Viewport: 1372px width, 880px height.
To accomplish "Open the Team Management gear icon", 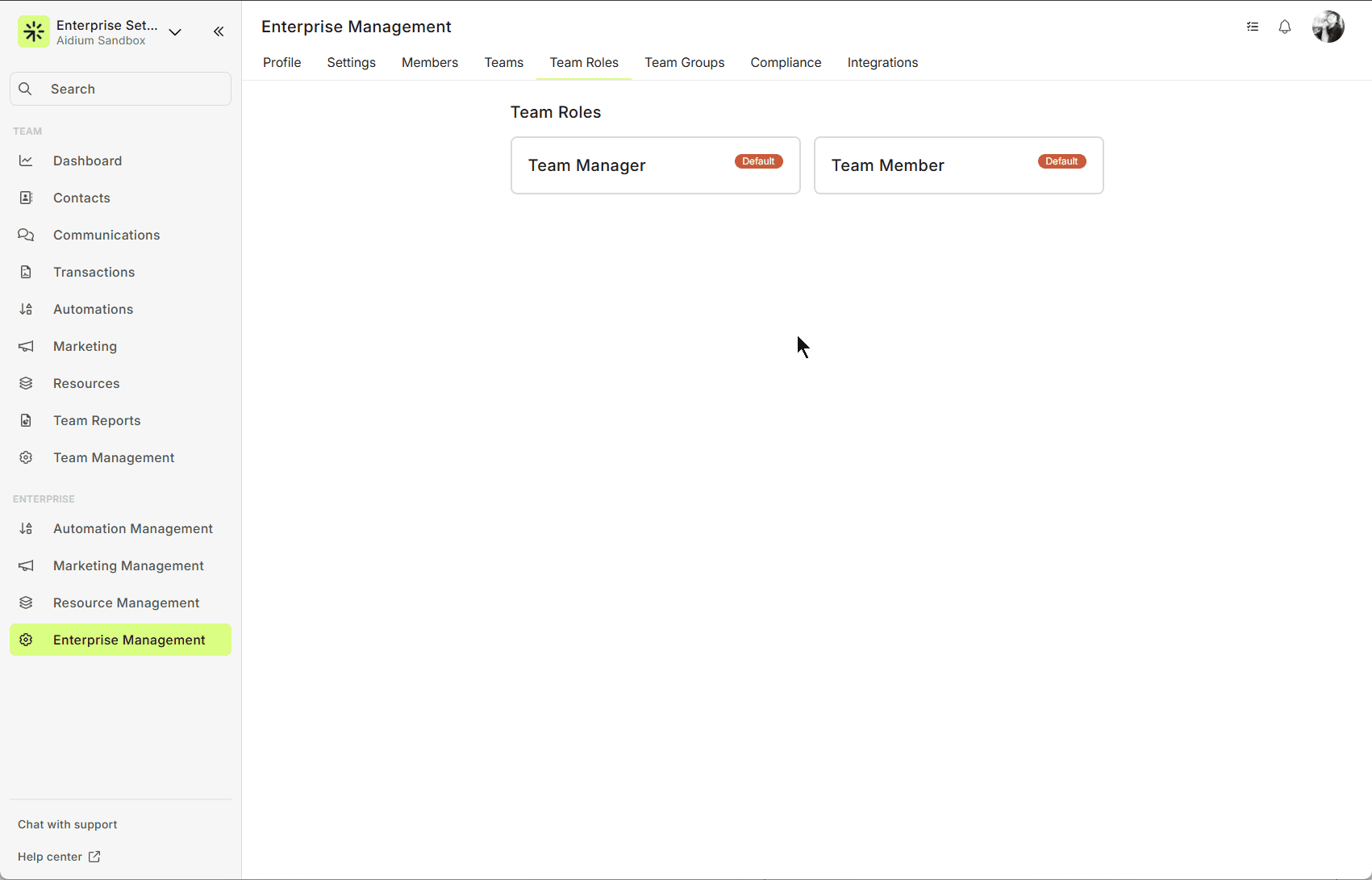I will pos(26,457).
